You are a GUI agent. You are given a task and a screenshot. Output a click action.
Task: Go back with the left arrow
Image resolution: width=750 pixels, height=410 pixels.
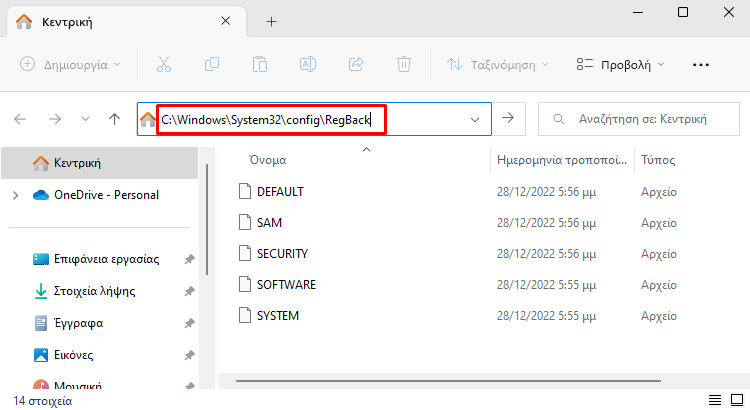(x=20, y=119)
